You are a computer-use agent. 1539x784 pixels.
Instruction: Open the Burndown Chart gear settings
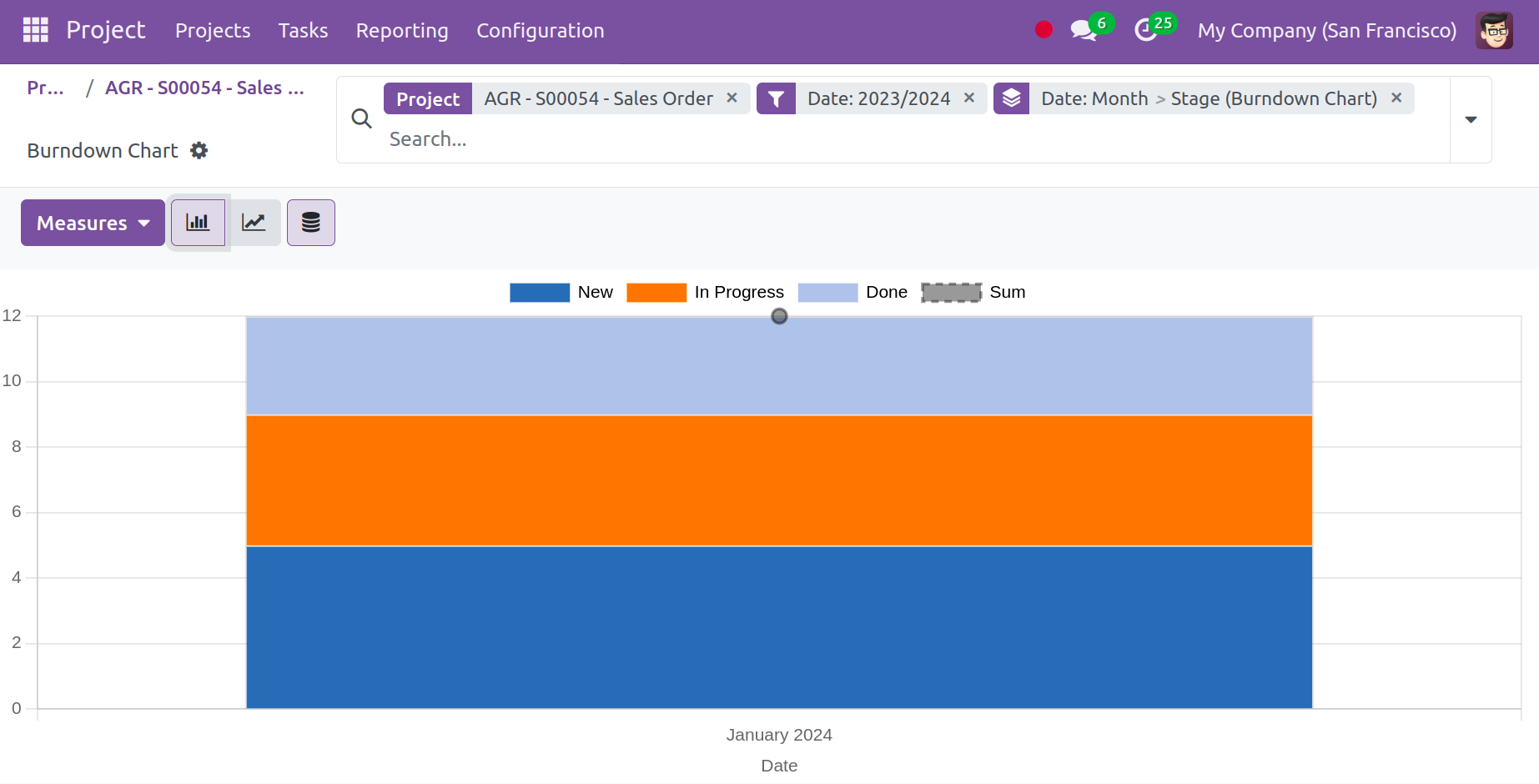199,150
